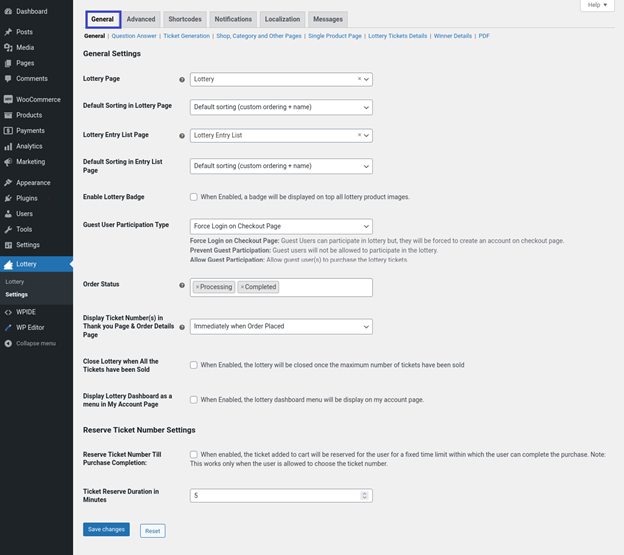Viewport: 624px width, 555px height.
Task: Show help tooltip for Order Status
Action: 182,285
